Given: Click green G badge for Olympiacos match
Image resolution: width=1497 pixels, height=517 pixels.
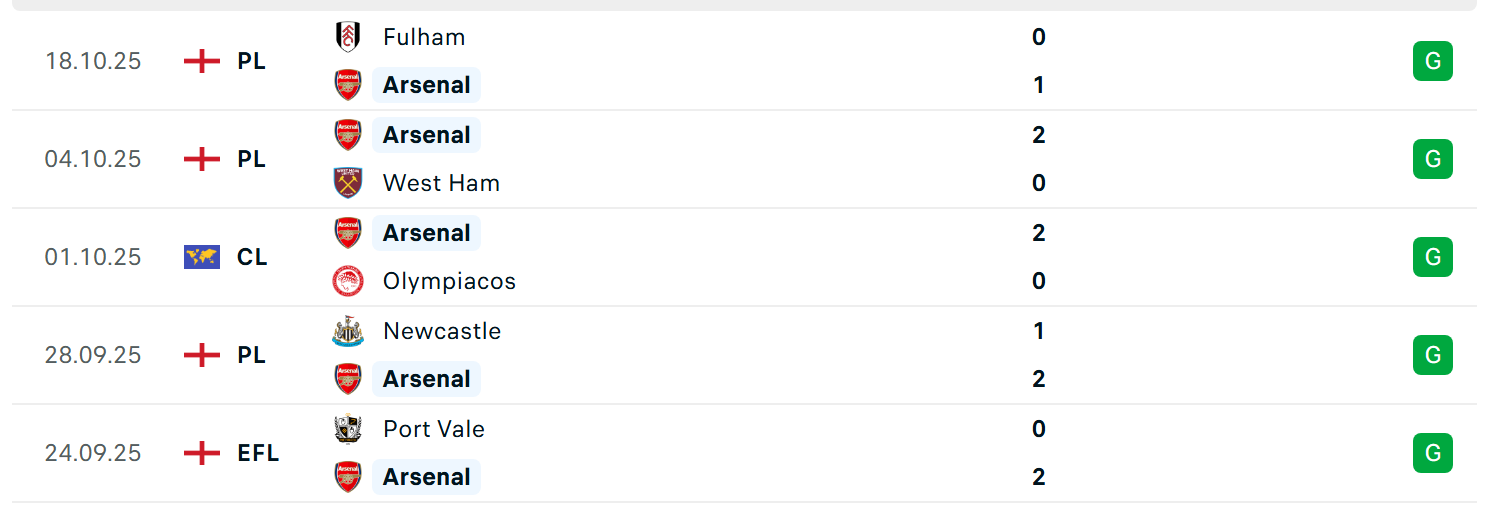Looking at the screenshot, I should point(1432,257).
